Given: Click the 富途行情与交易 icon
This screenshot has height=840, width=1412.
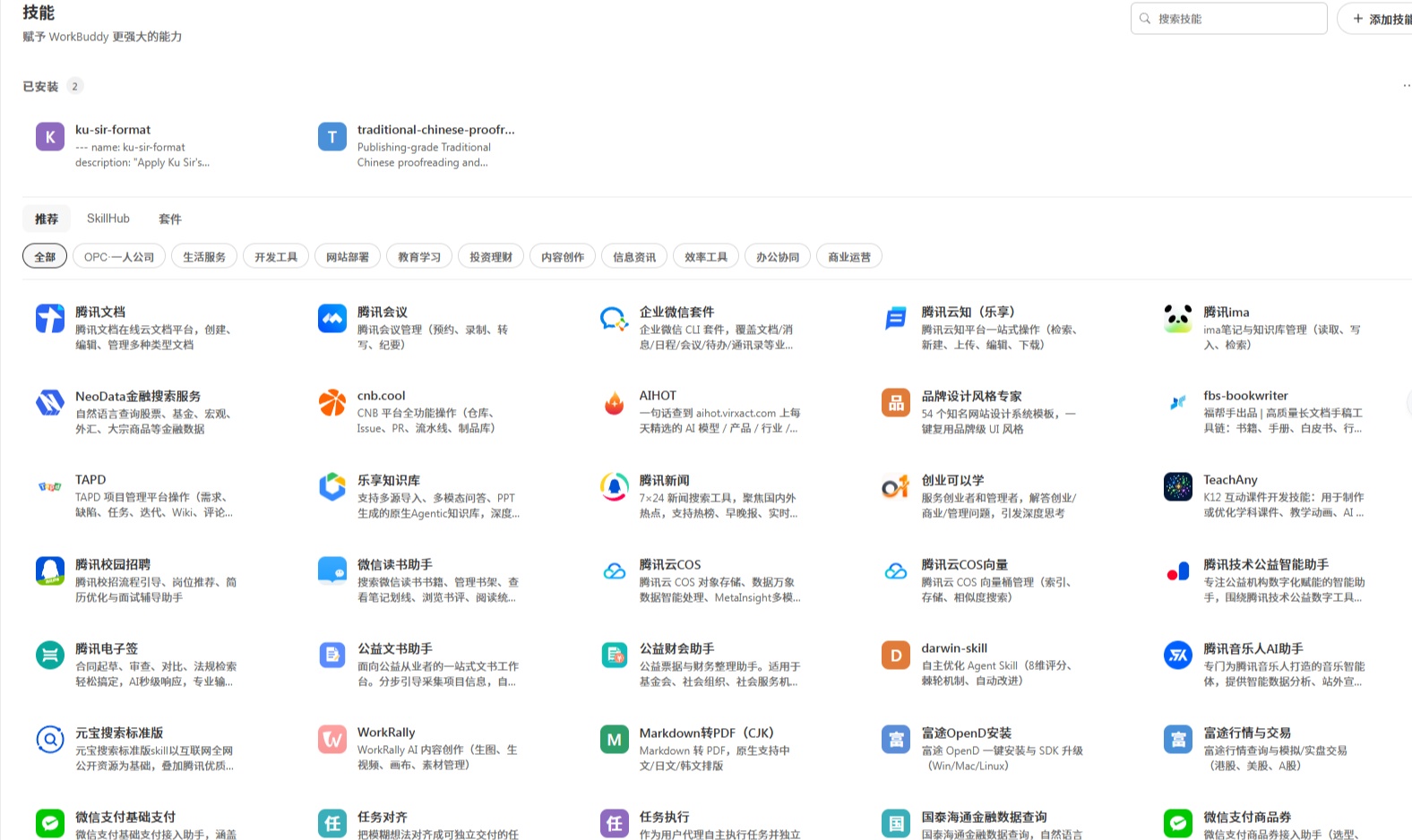Looking at the screenshot, I should click(x=1178, y=739).
